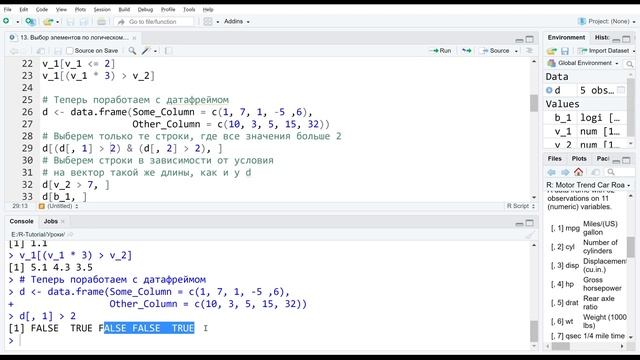Click the Import Dataset button
This screenshot has width=640, height=360.
click(x=606, y=51)
